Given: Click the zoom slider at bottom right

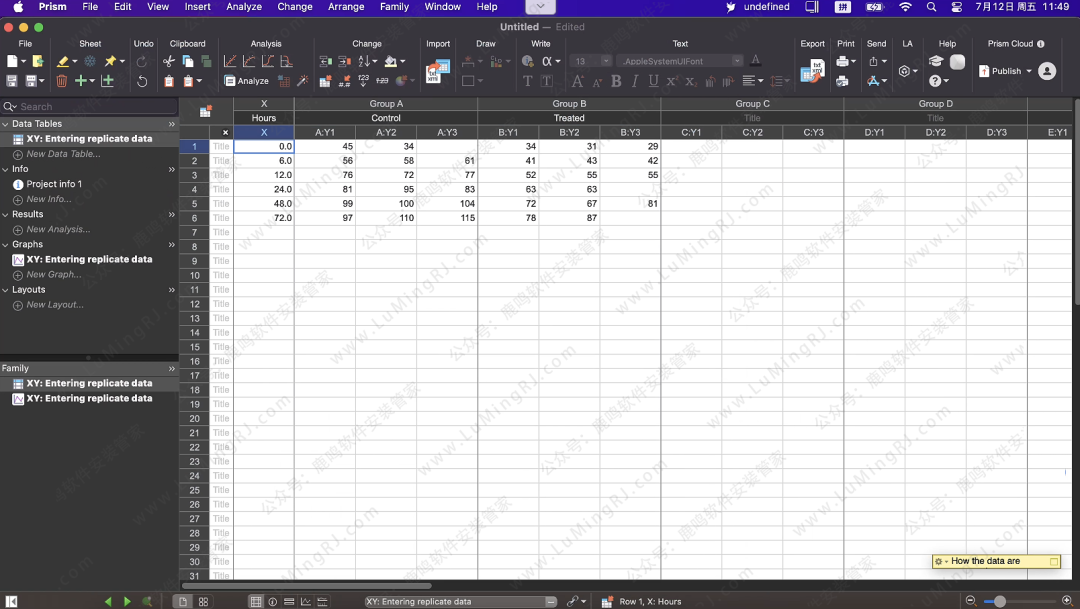Looking at the screenshot, I should [x=1000, y=601].
